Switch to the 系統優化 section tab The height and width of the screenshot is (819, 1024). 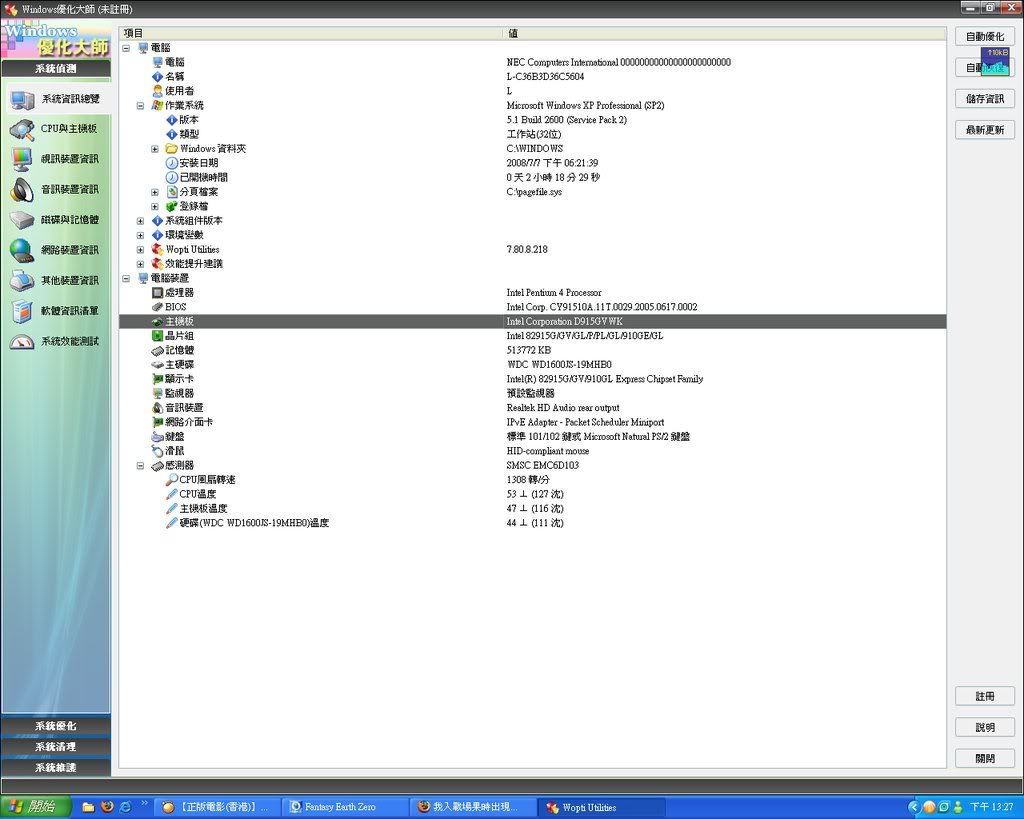[56, 726]
